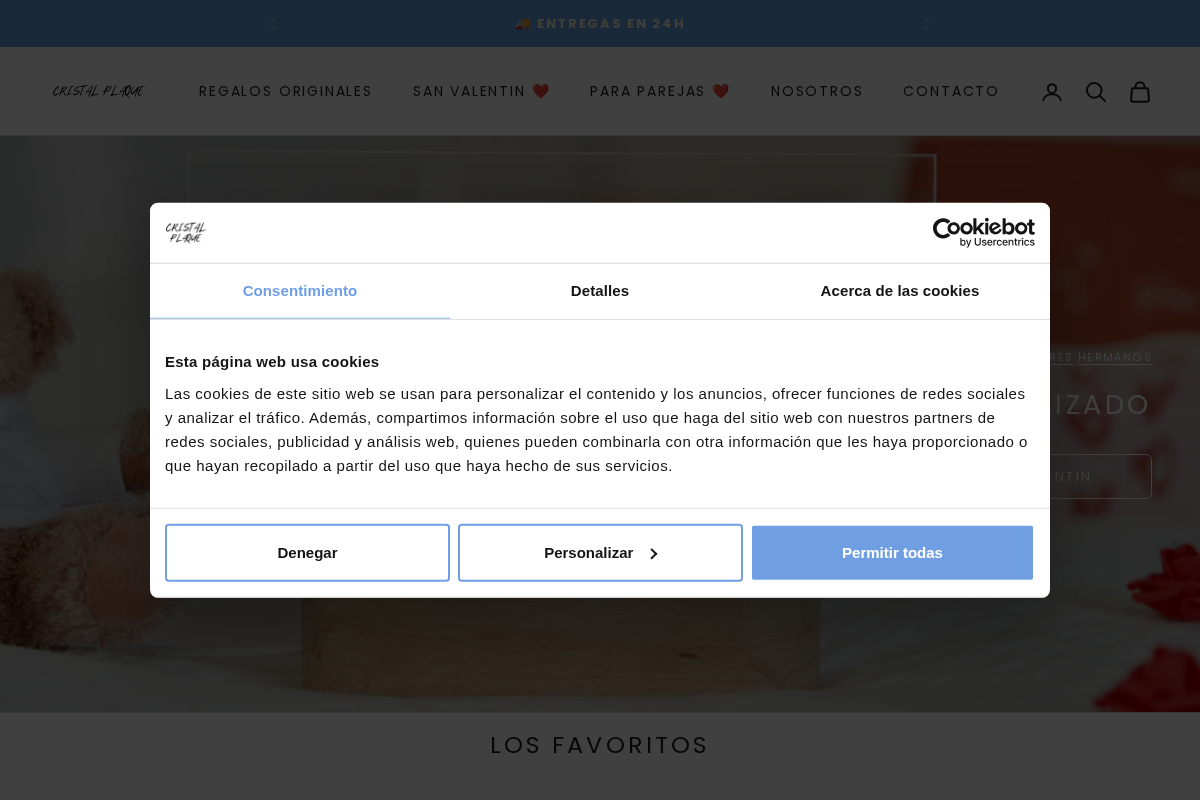The image size is (1200, 800).
Task: Click the Cristal Plaque header logo
Action: coord(98,91)
